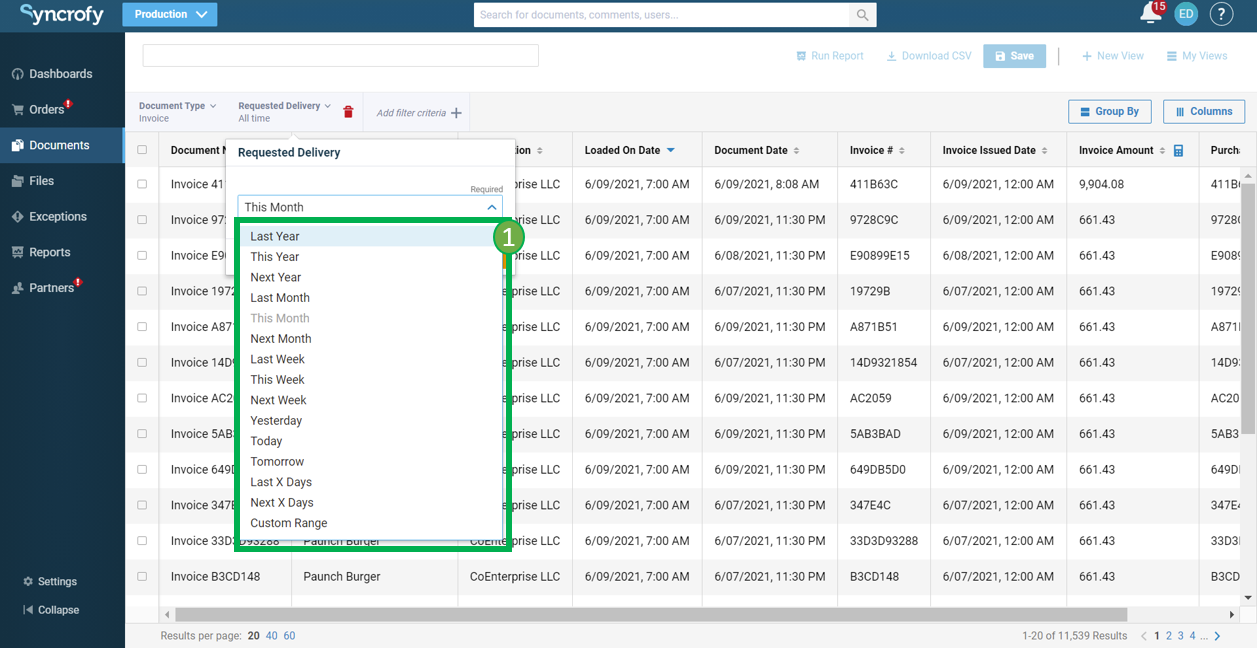Click the plus icon to add filter criteria
The width and height of the screenshot is (1257, 648).
point(456,113)
